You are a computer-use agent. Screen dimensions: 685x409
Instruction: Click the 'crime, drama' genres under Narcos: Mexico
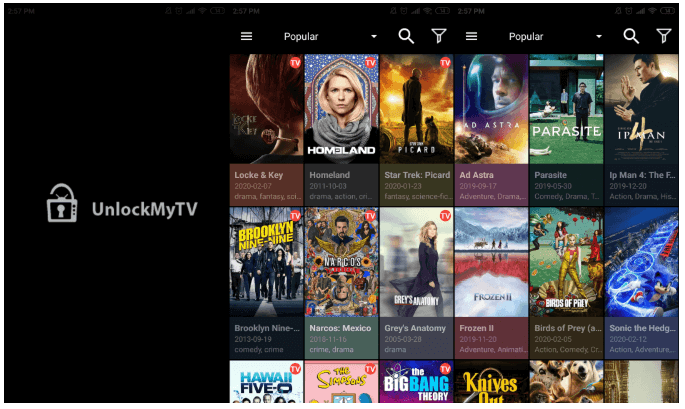(332, 350)
